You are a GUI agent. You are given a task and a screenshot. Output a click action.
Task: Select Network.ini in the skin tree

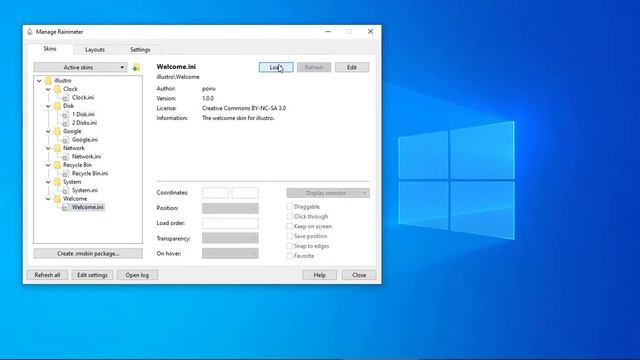(x=87, y=157)
